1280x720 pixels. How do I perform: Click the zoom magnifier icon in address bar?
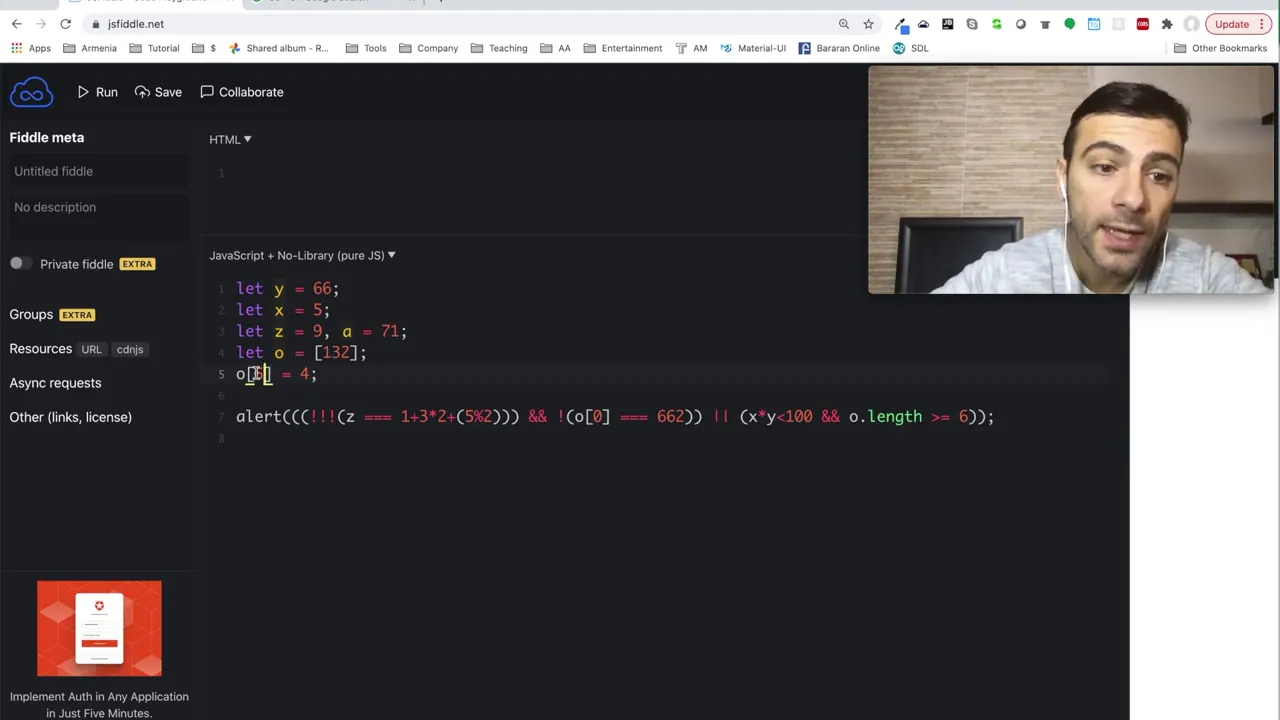pyautogui.click(x=844, y=24)
